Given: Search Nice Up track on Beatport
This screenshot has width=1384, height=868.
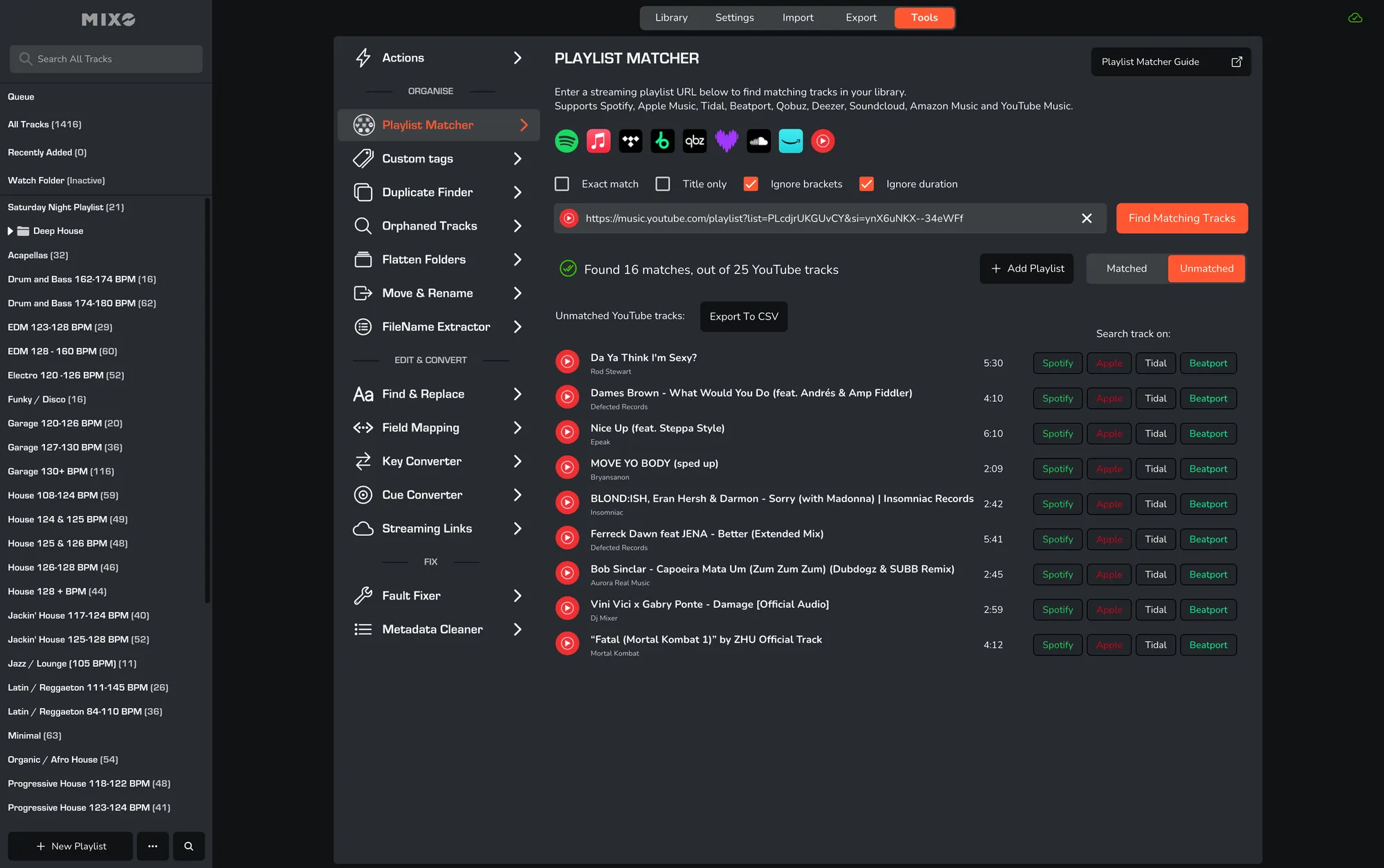Looking at the screenshot, I should point(1208,434).
